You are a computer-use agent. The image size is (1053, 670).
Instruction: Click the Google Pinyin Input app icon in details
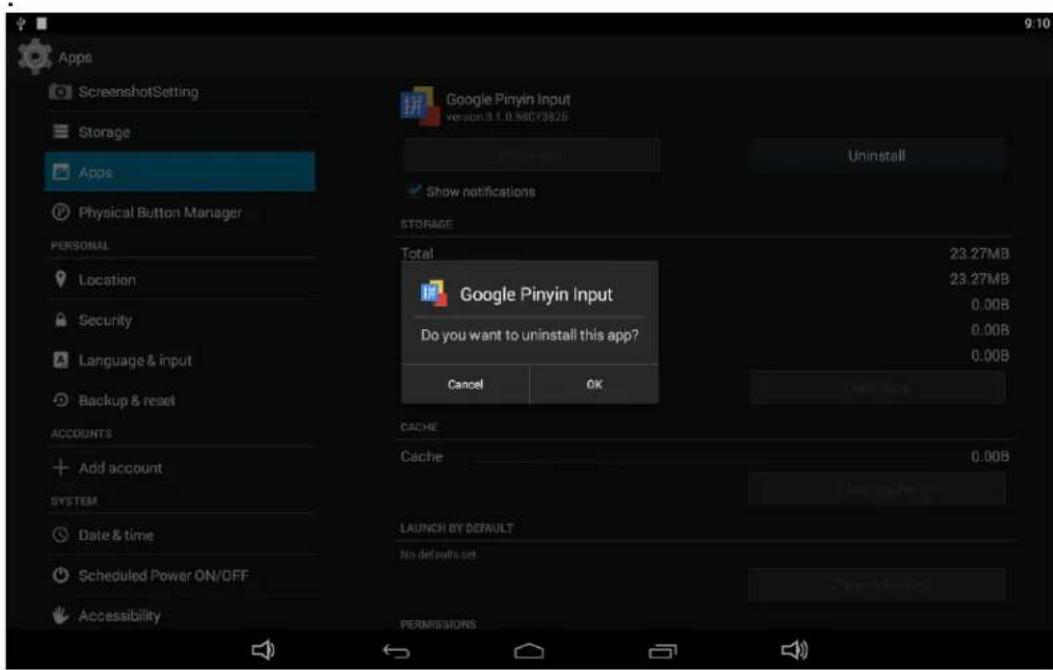pos(421,106)
